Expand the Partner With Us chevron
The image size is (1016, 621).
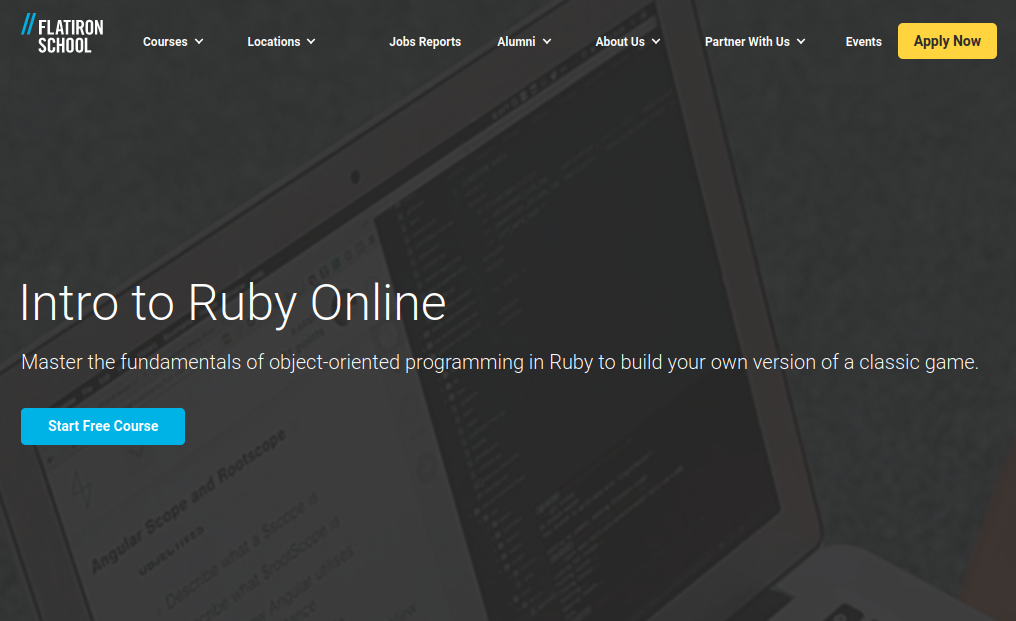tap(801, 41)
